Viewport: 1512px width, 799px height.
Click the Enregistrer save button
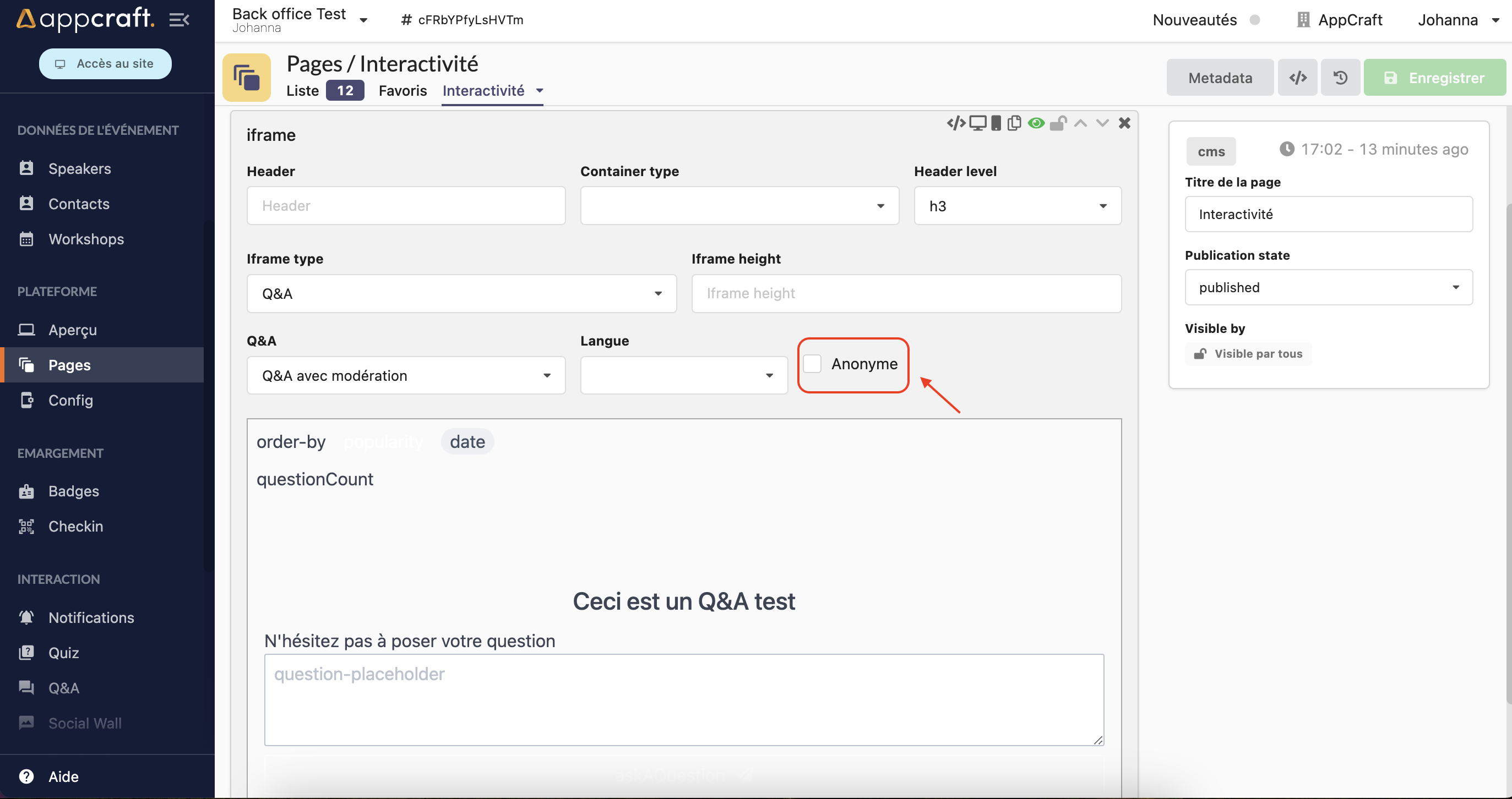(x=1434, y=78)
